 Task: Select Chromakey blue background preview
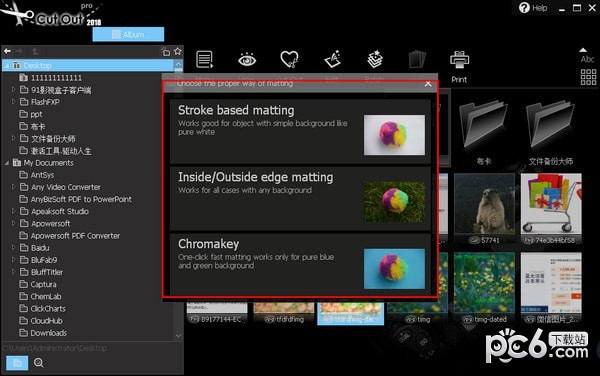pyautogui.click(x=394, y=269)
